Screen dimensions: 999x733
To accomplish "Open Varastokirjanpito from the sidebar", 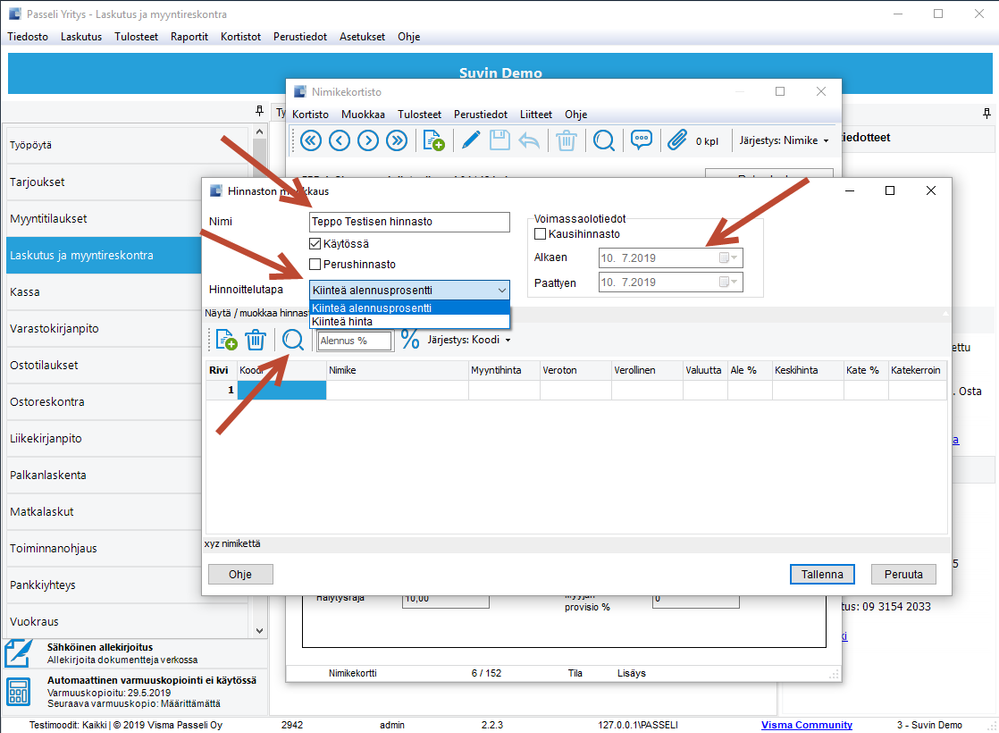I will (104, 329).
